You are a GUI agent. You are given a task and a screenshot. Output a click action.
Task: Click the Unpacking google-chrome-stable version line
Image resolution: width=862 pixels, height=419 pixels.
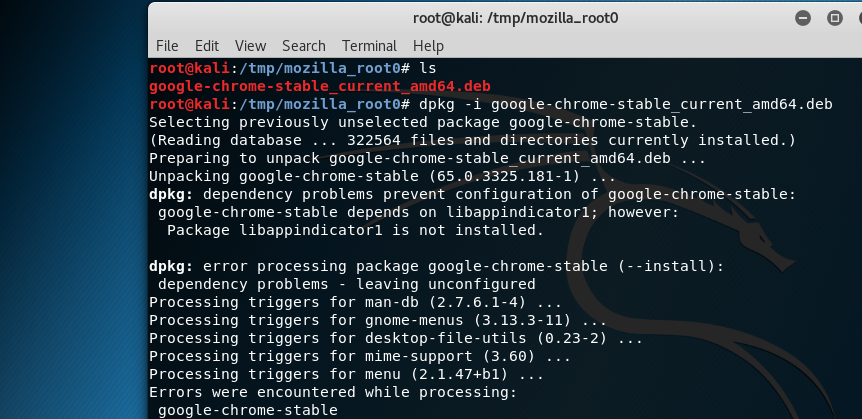coord(382,177)
